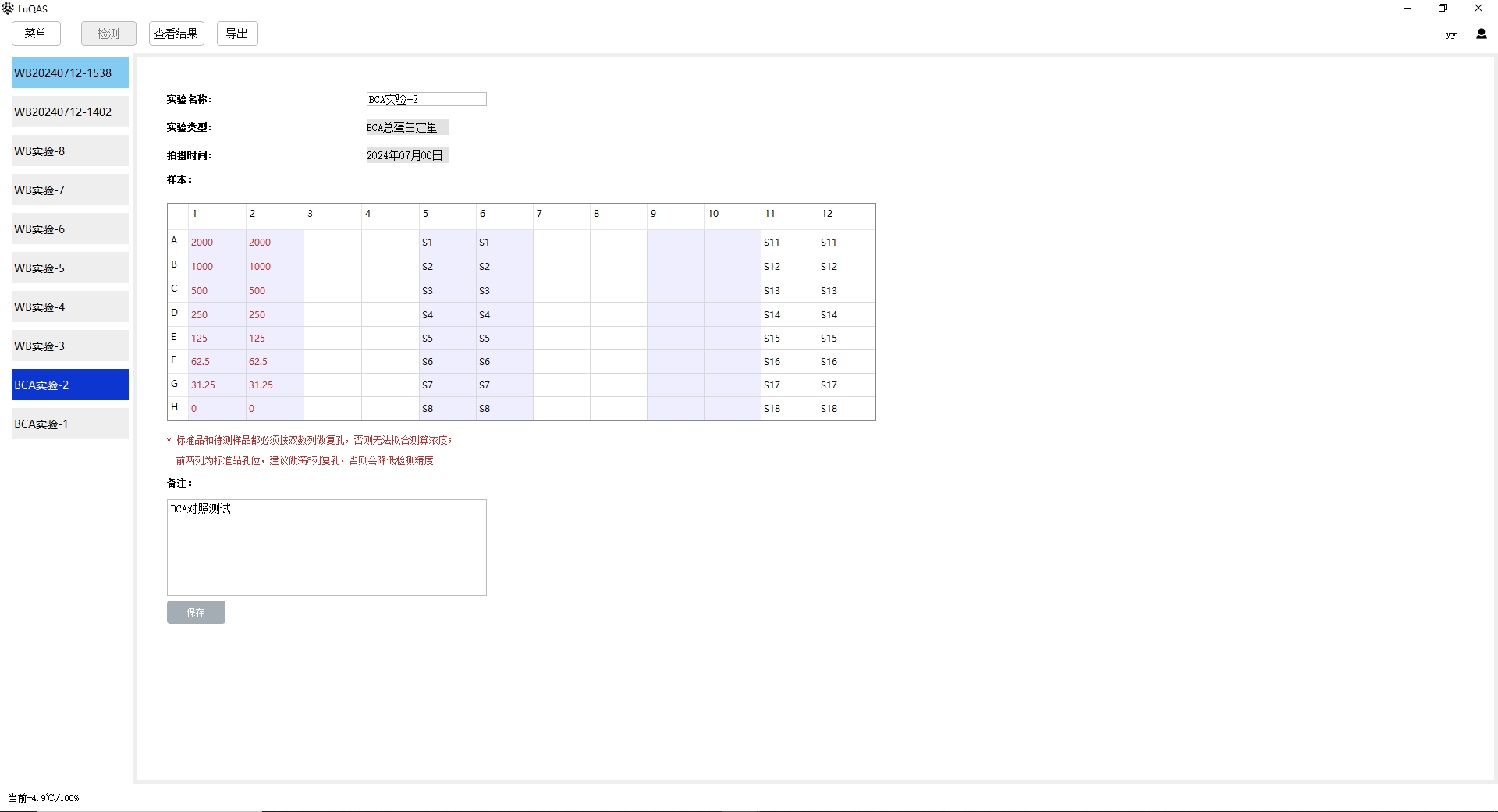Click the 拍摄时间 date 2024年07月06日
Viewport: 1498px width, 812px height.
[406, 155]
